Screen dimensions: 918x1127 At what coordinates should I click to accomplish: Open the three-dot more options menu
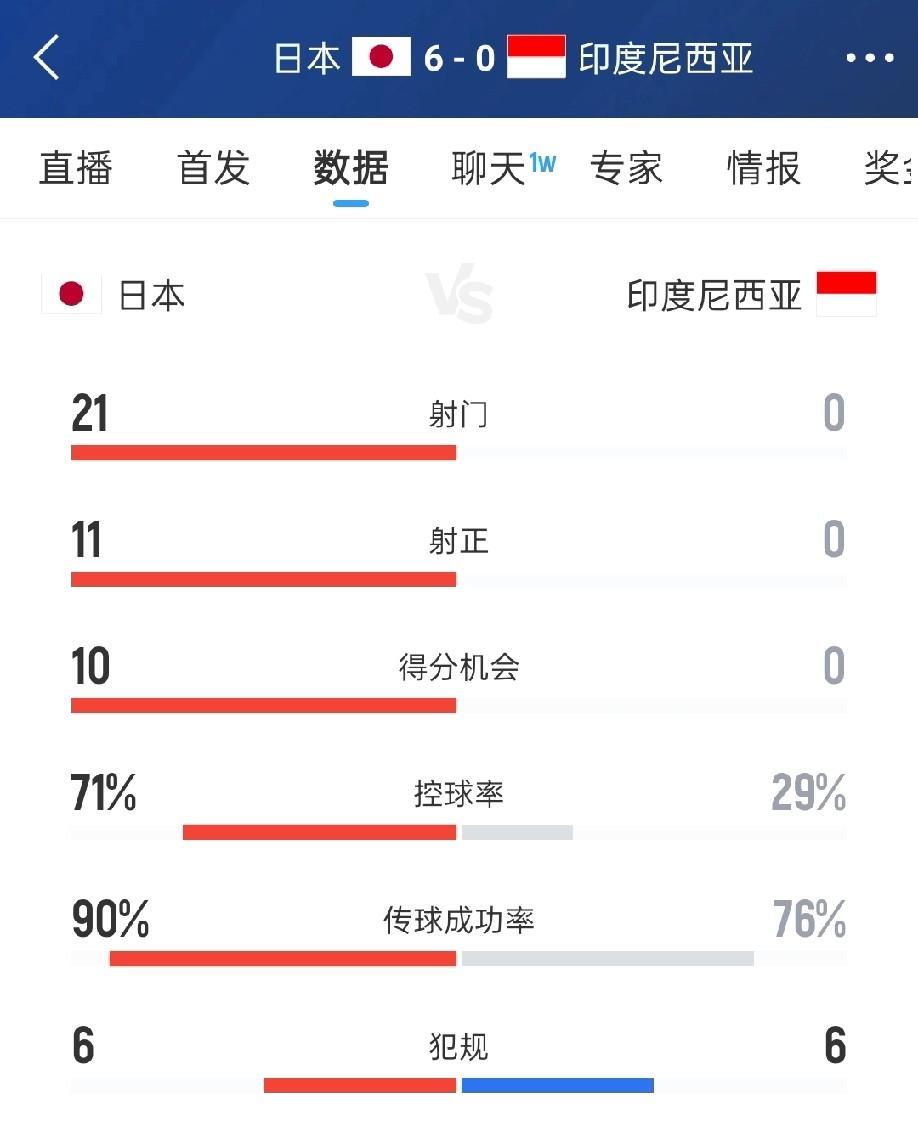click(870, 58)
